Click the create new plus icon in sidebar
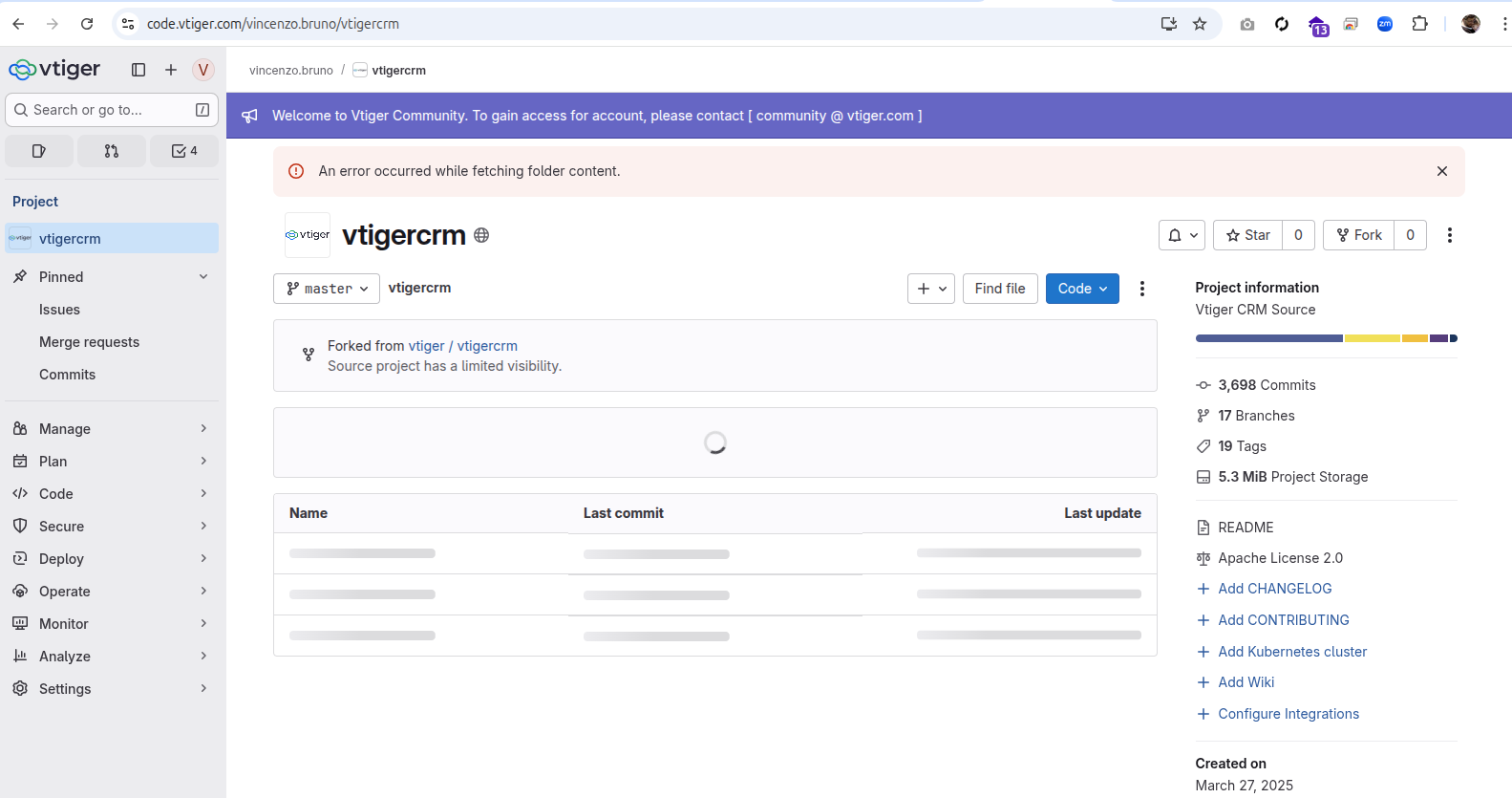Screen dimensions: 1512x798 [x=171, y=70]
